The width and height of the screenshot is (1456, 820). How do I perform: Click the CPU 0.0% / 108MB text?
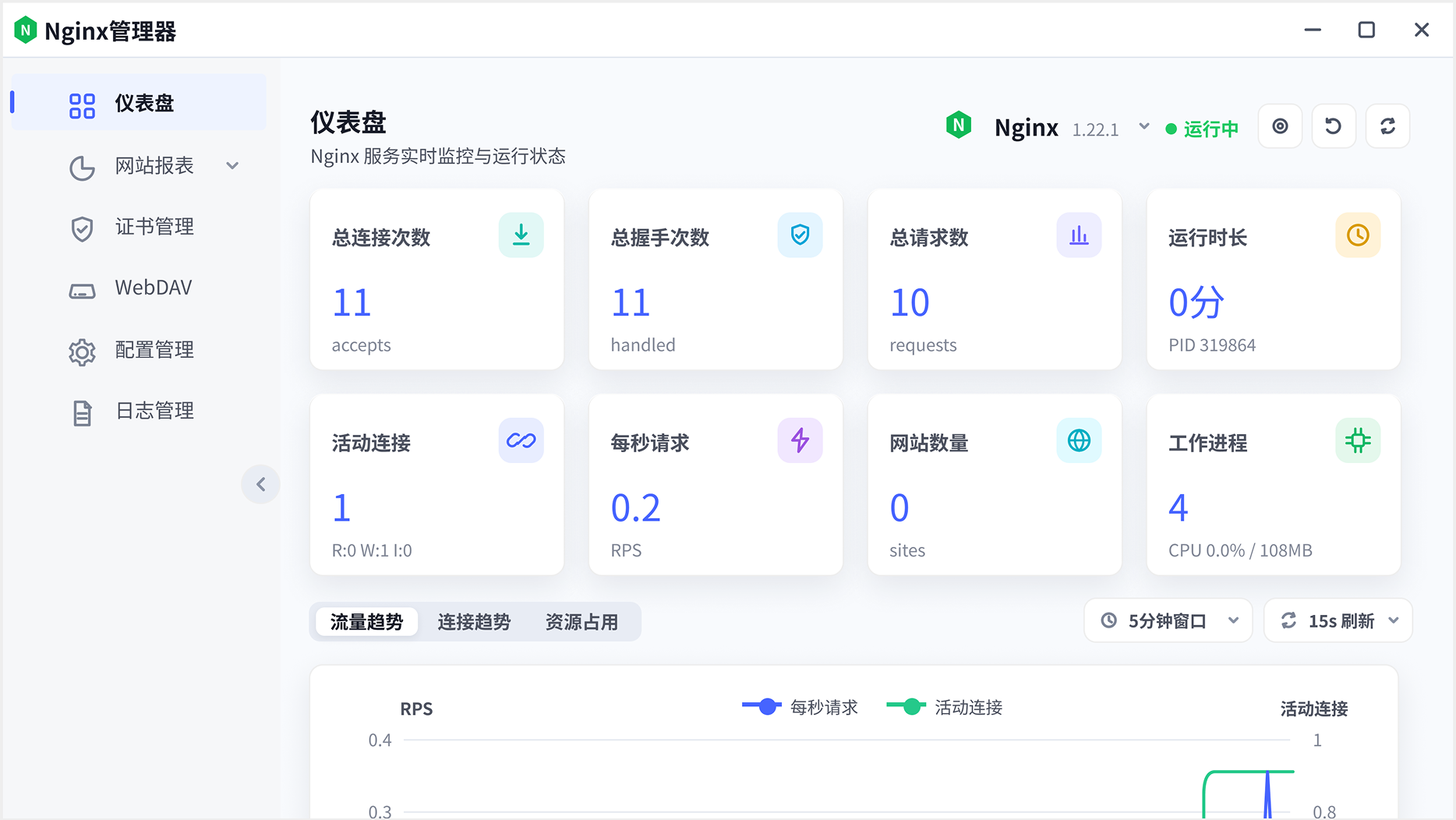1240,550
